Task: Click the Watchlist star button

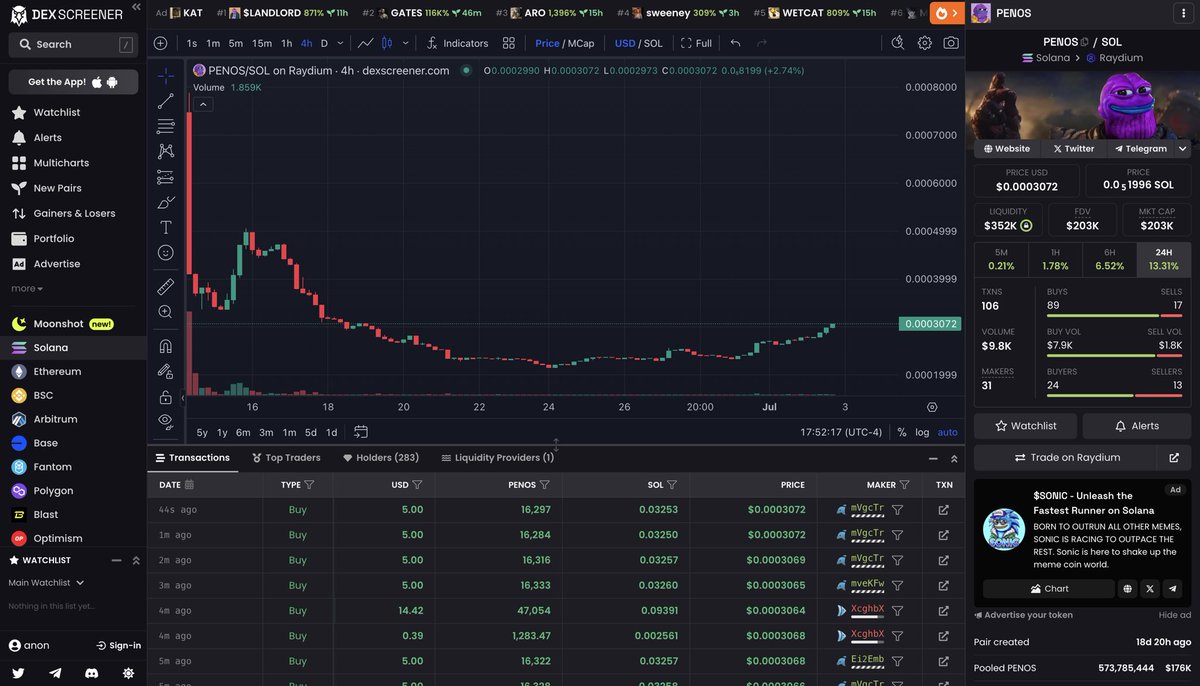Action: [1025, 425]
